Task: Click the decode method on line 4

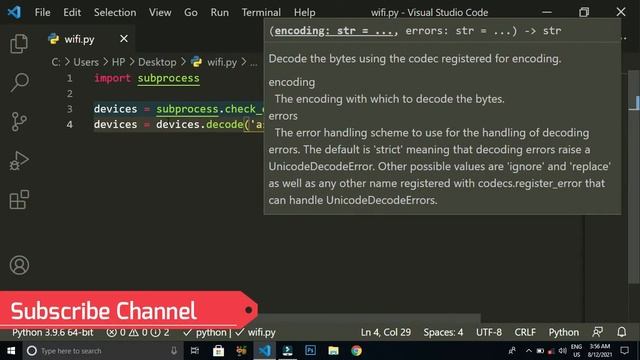Action: click(224, 124)
